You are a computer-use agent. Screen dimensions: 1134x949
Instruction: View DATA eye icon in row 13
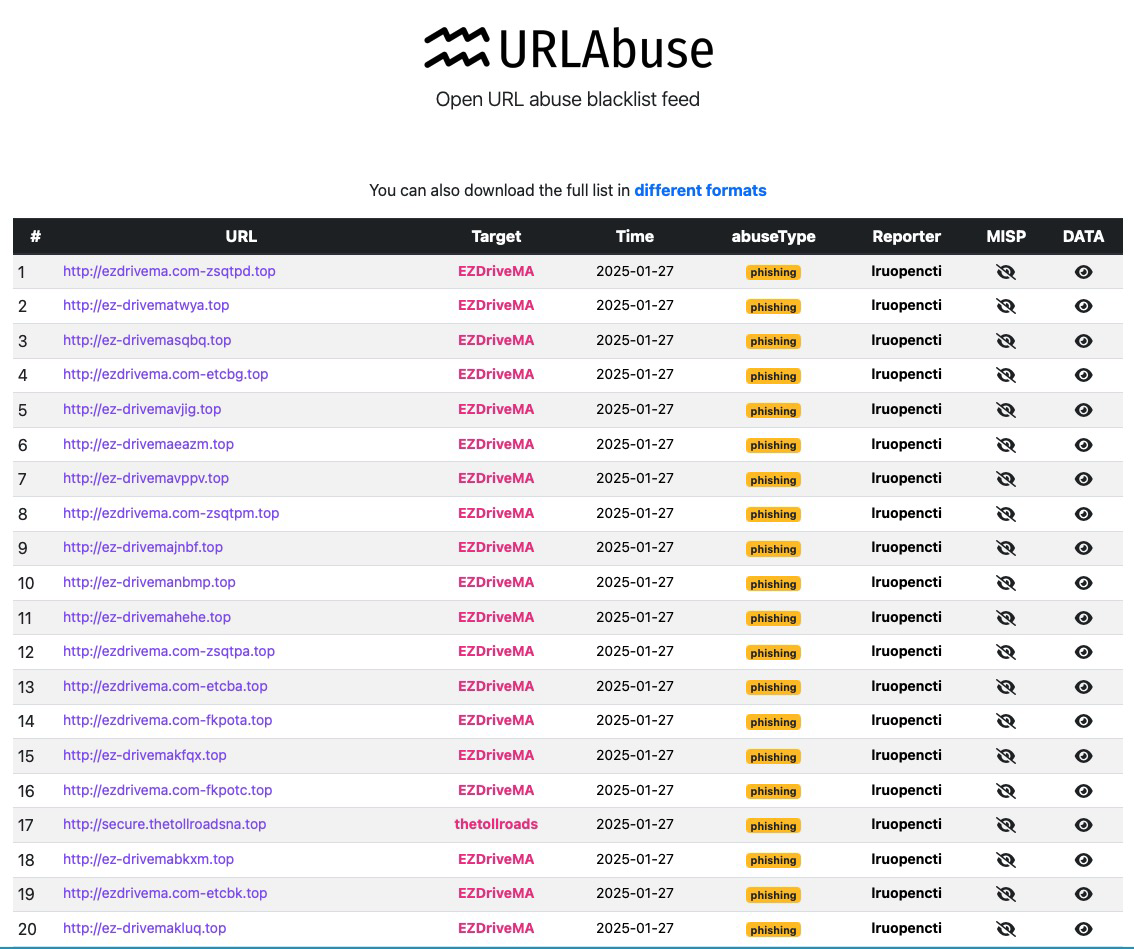(1083, 686)
